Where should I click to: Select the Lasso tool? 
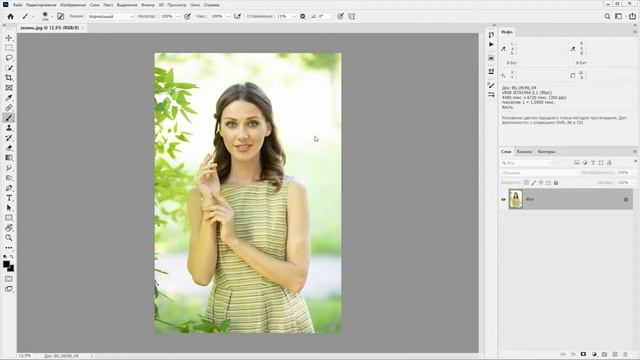[x=9, y=58]
